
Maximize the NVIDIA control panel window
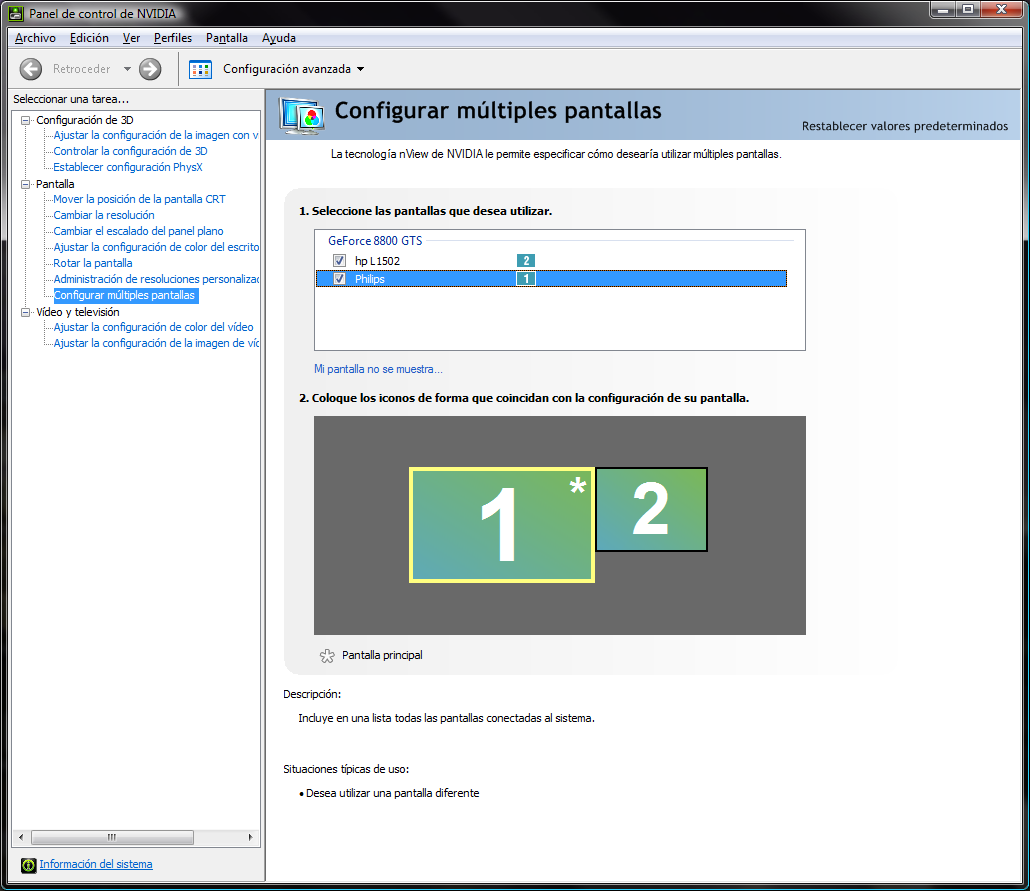pos(968,9)
